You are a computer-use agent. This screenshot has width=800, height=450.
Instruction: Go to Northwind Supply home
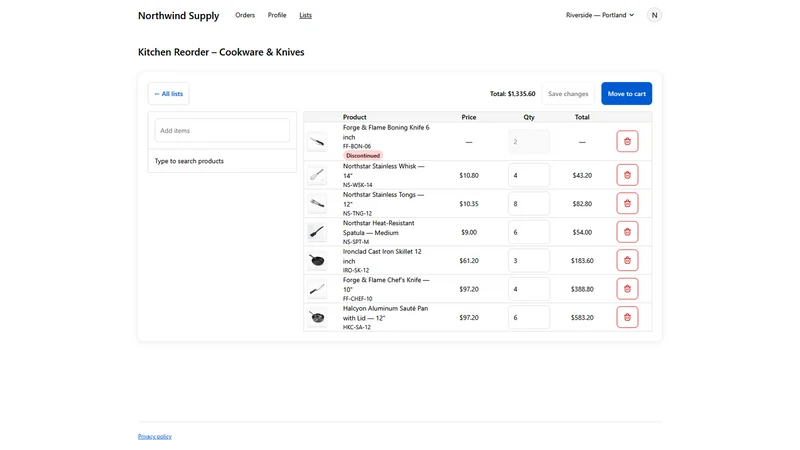tap(179, 16)
